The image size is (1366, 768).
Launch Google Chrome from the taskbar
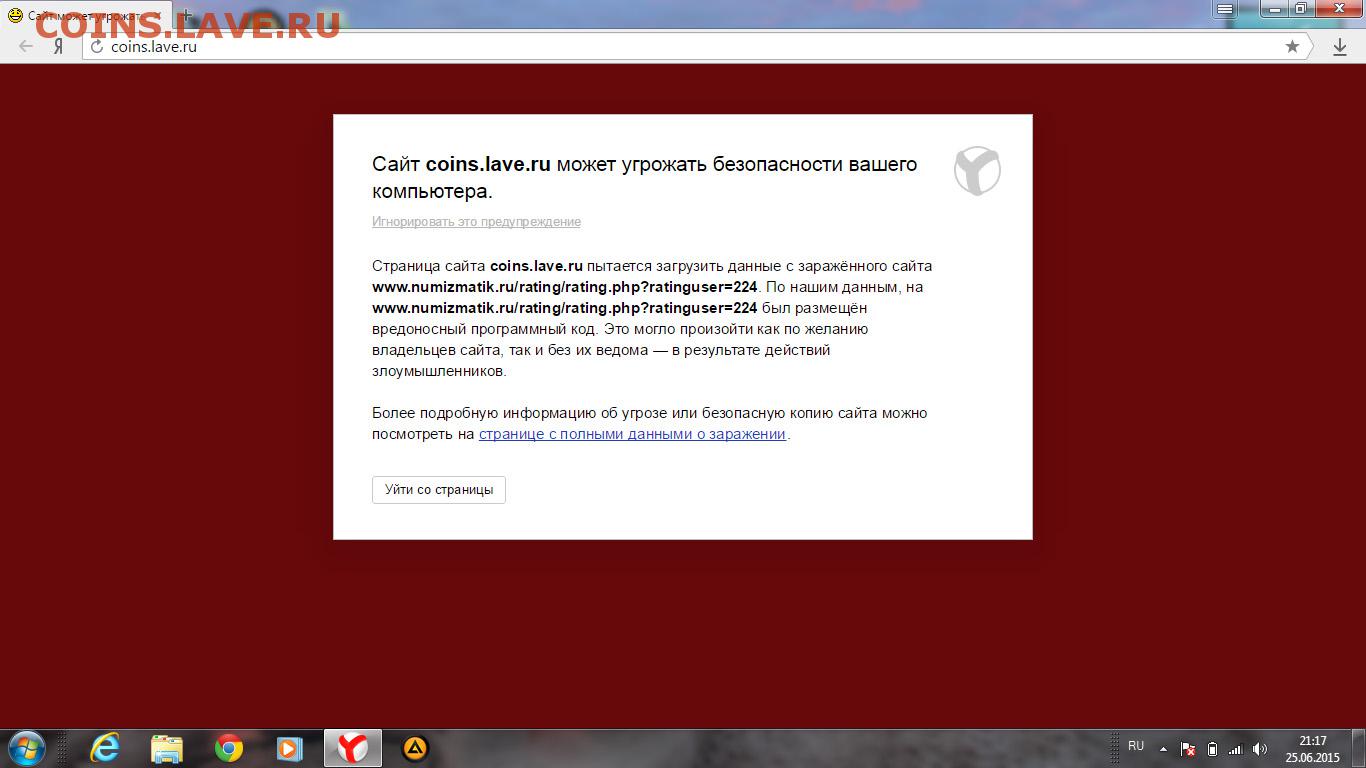tap(229, 748)
